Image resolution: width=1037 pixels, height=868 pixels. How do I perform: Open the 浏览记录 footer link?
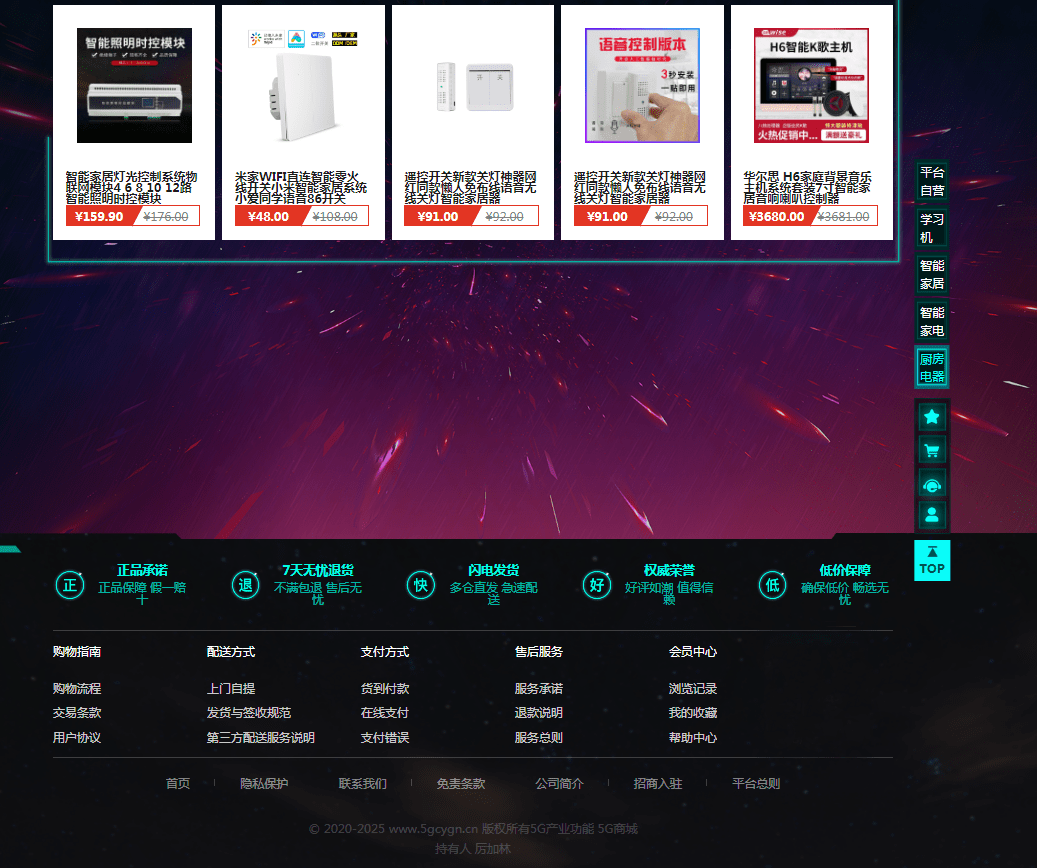click(x=693, y=689)
